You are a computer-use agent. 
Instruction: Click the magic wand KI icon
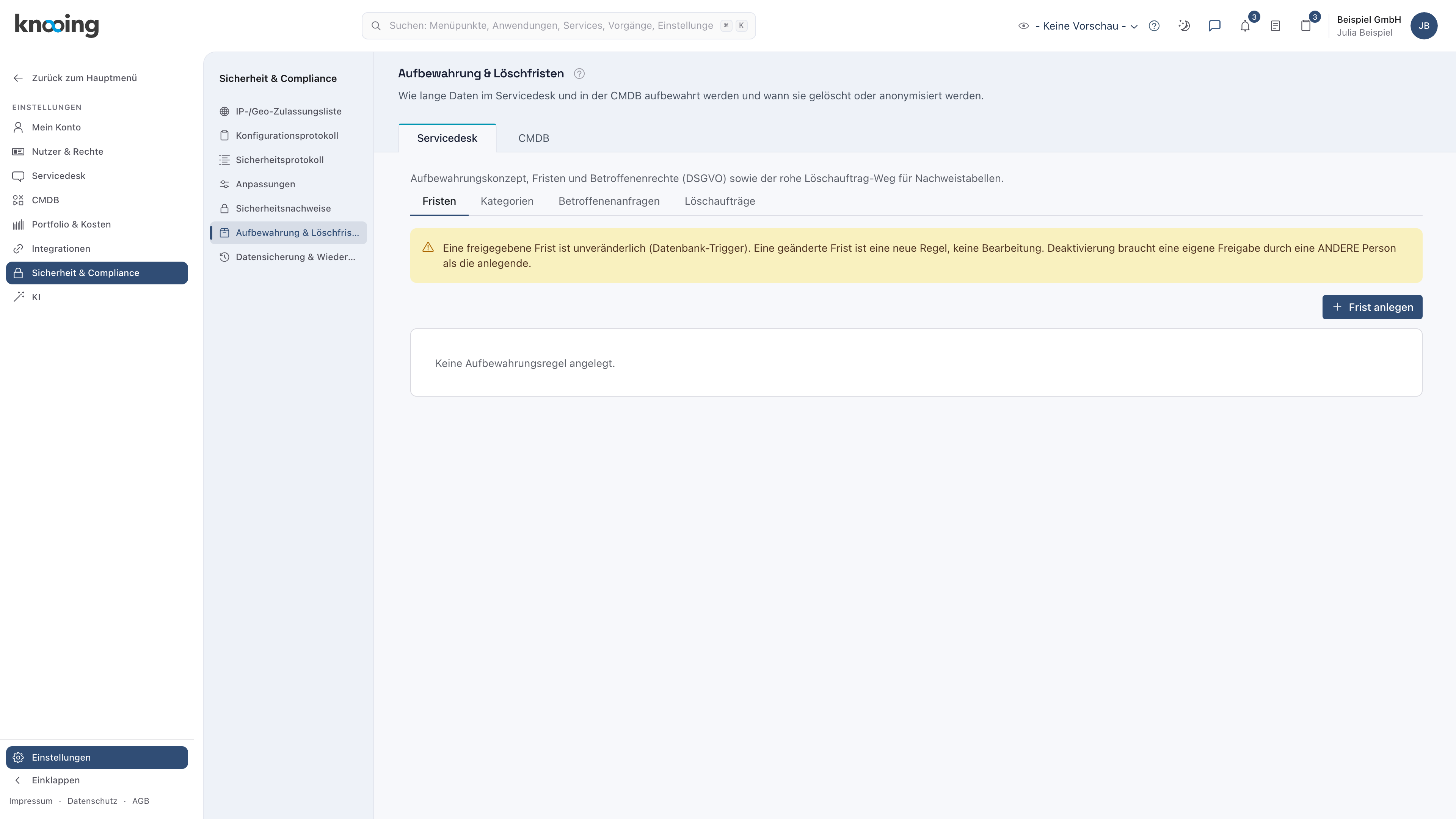(19, 297)
